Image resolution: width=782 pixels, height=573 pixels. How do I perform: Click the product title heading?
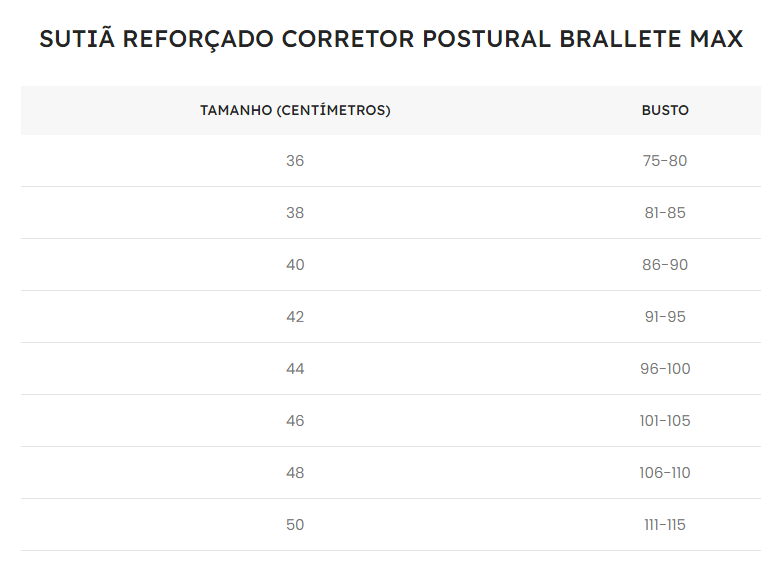coord(391,40)
